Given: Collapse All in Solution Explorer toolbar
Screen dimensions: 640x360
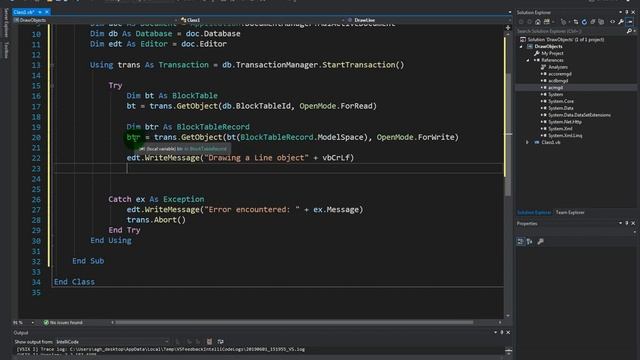Looking at the screenshot, I should click(x=593, y=22).
